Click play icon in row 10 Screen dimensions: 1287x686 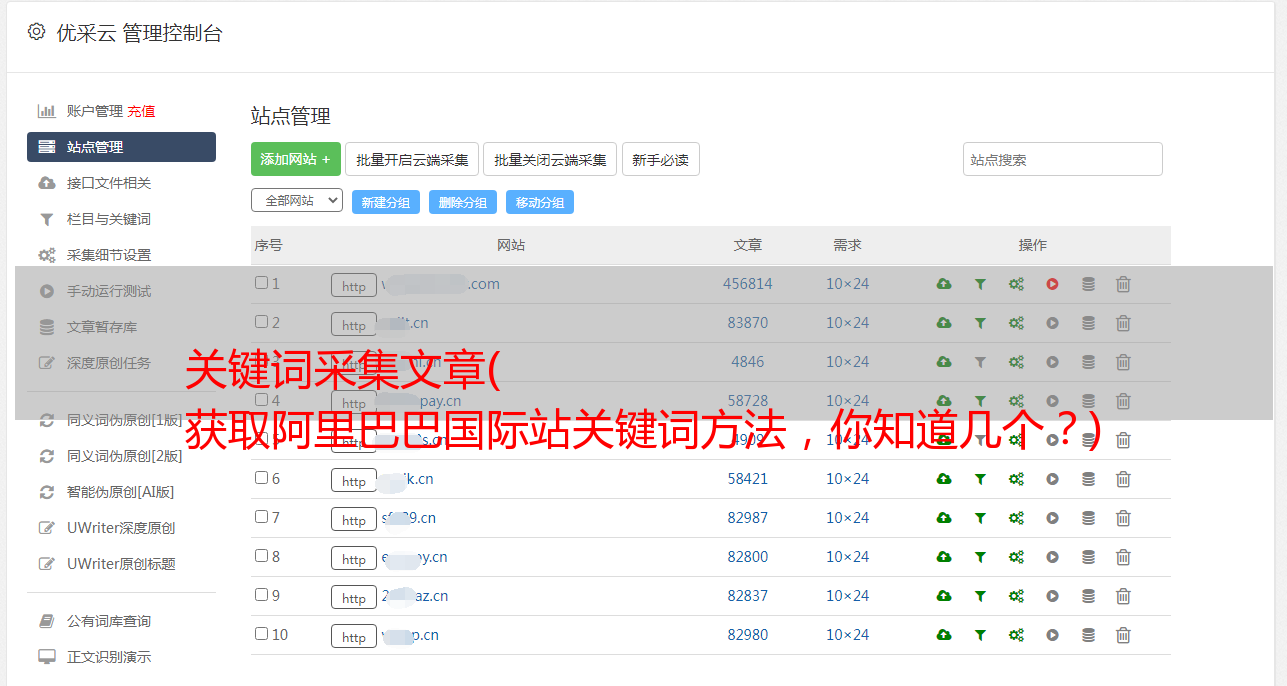1052,635
